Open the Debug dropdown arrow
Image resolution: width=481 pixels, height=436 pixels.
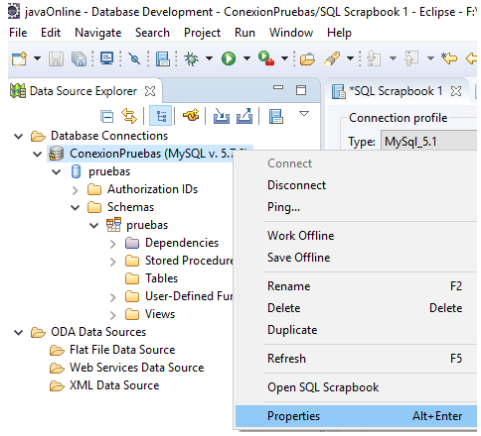pyautogui.click(x=209, y=59)
